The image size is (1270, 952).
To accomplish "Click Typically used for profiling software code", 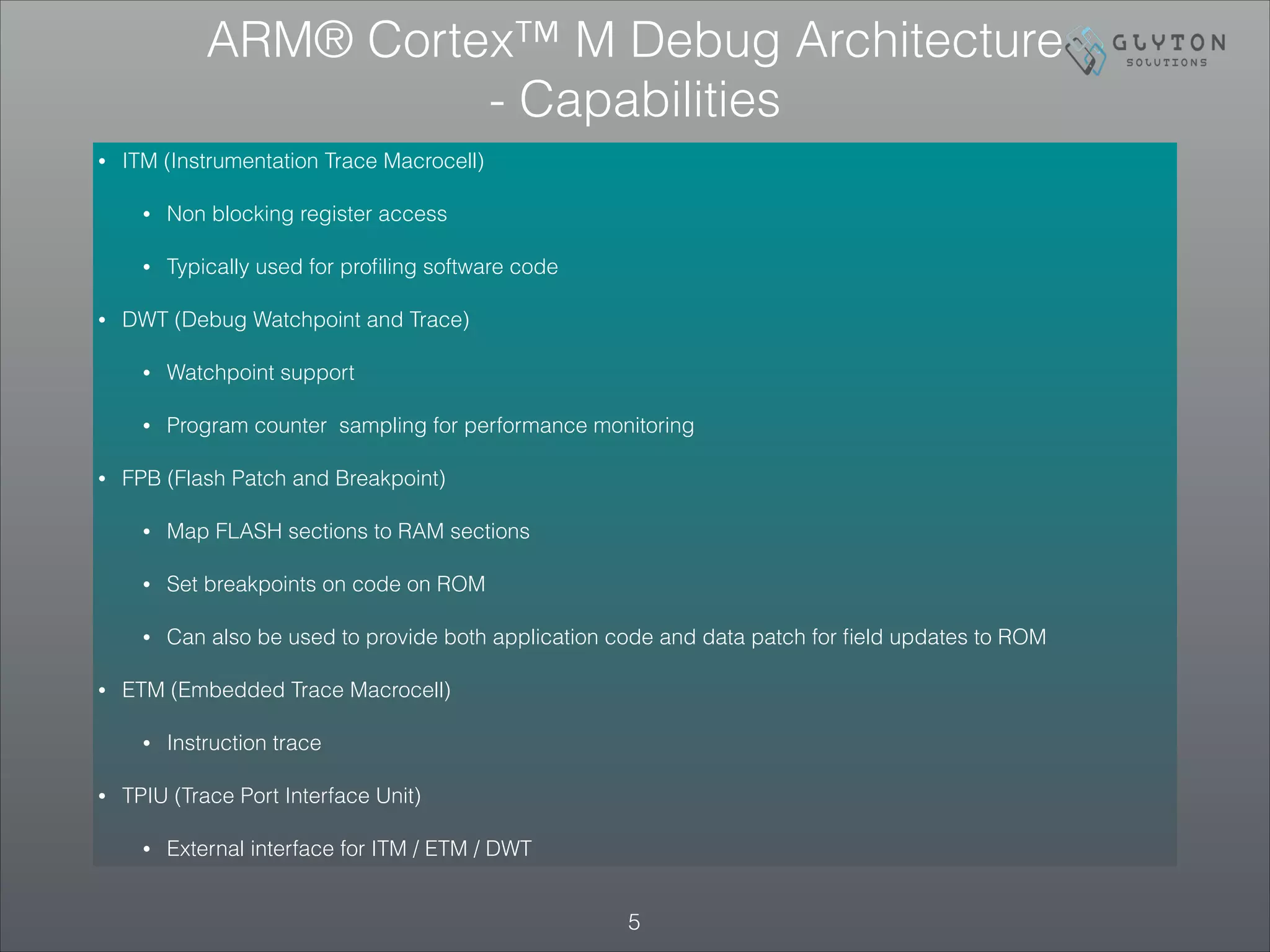I will [362, 267].
